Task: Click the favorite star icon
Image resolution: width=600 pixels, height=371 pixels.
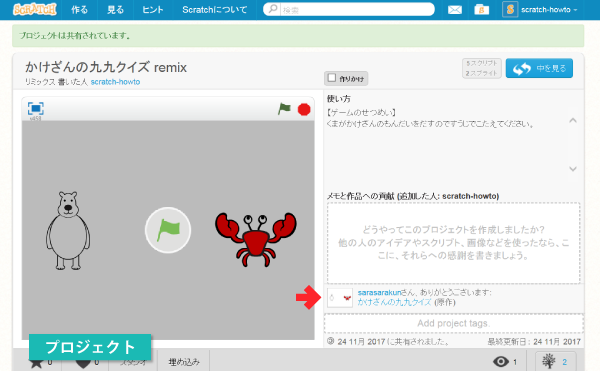Action: (36, 362)
